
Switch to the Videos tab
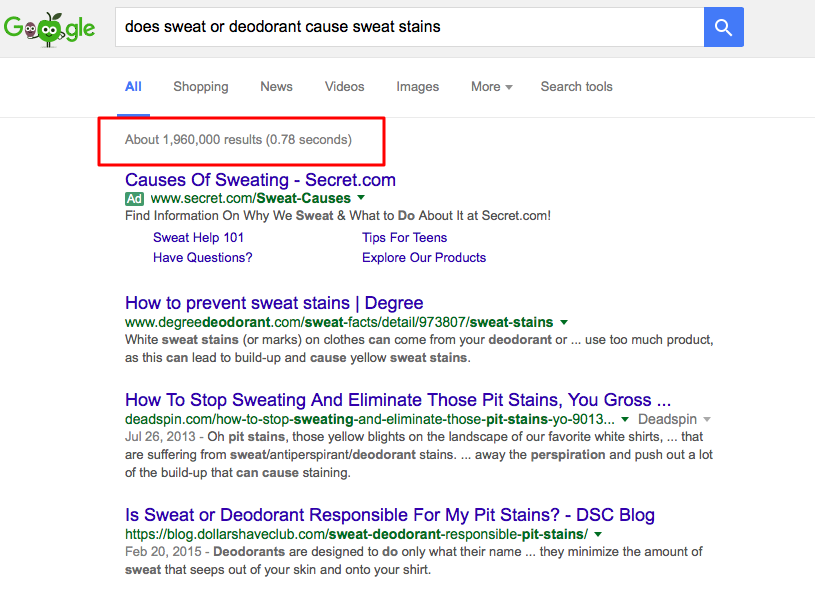tap(345, 87)
